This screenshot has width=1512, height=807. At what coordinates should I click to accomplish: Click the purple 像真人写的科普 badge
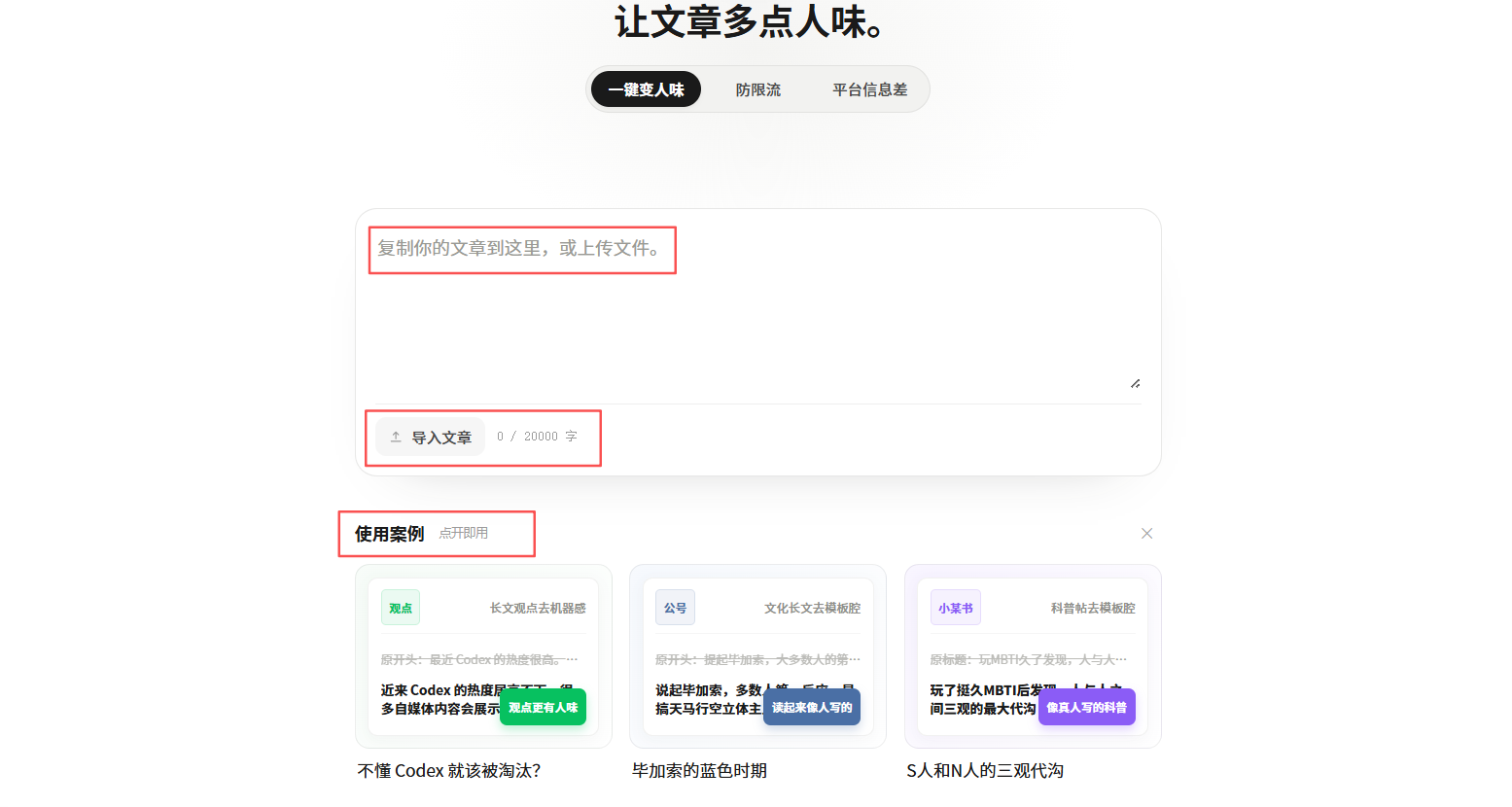pyautogui.click(x=1086, y=707)
